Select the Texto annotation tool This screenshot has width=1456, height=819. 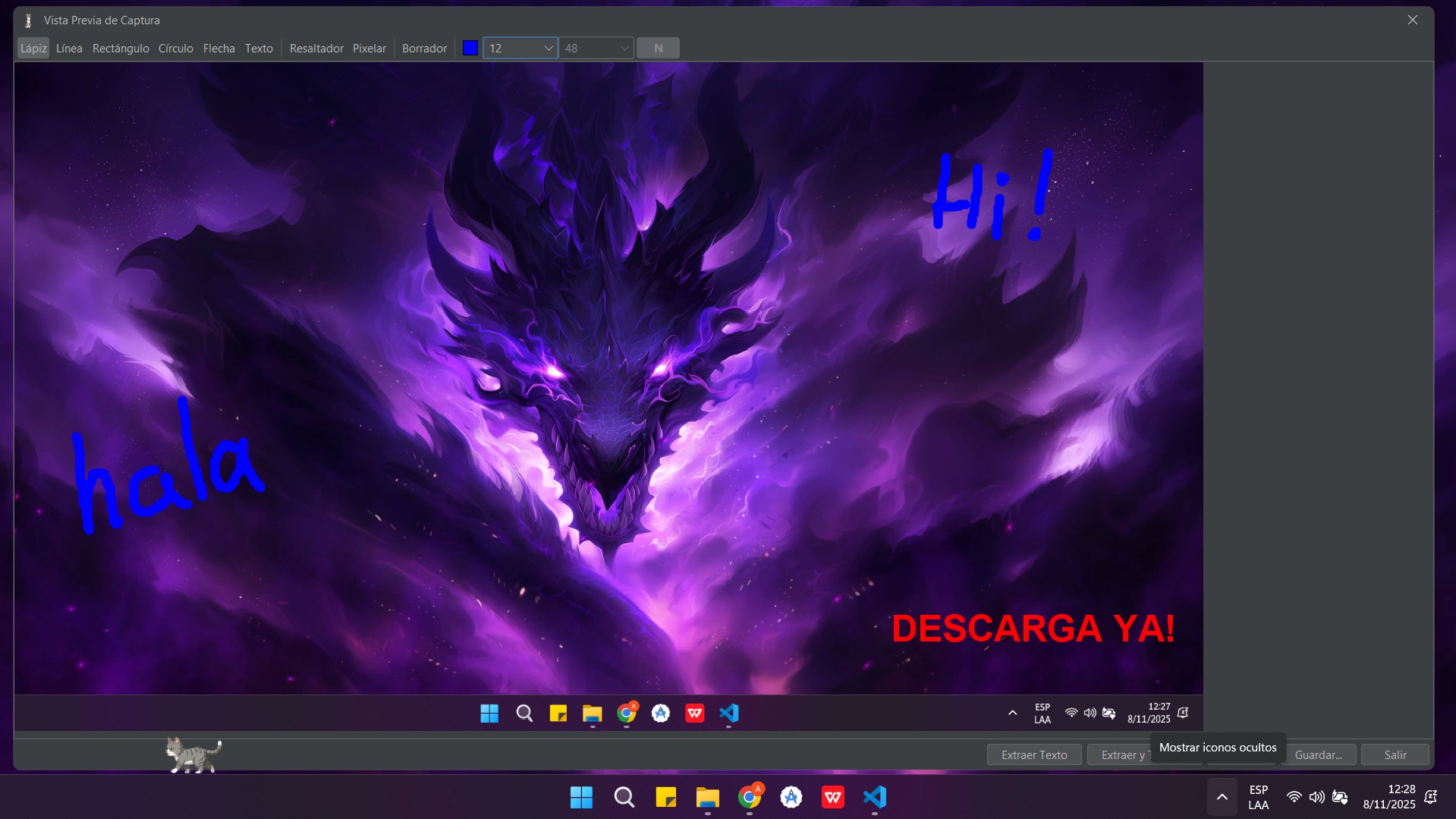[259, 49]
